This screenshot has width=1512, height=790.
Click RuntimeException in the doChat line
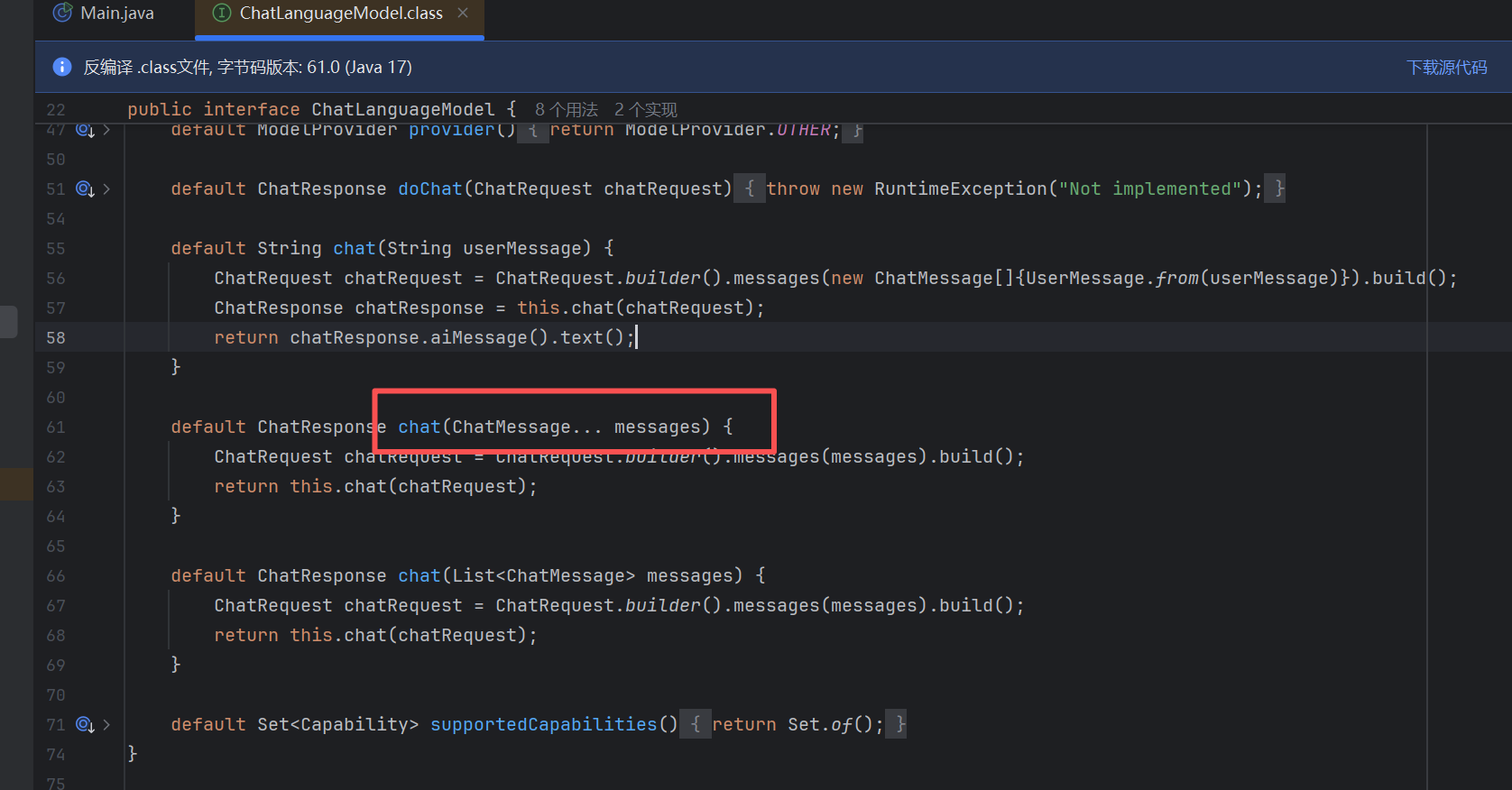pos(961,188)
